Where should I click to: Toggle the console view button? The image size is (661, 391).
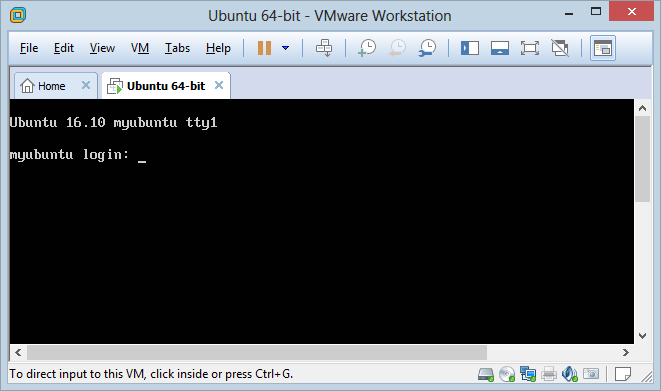603,48
